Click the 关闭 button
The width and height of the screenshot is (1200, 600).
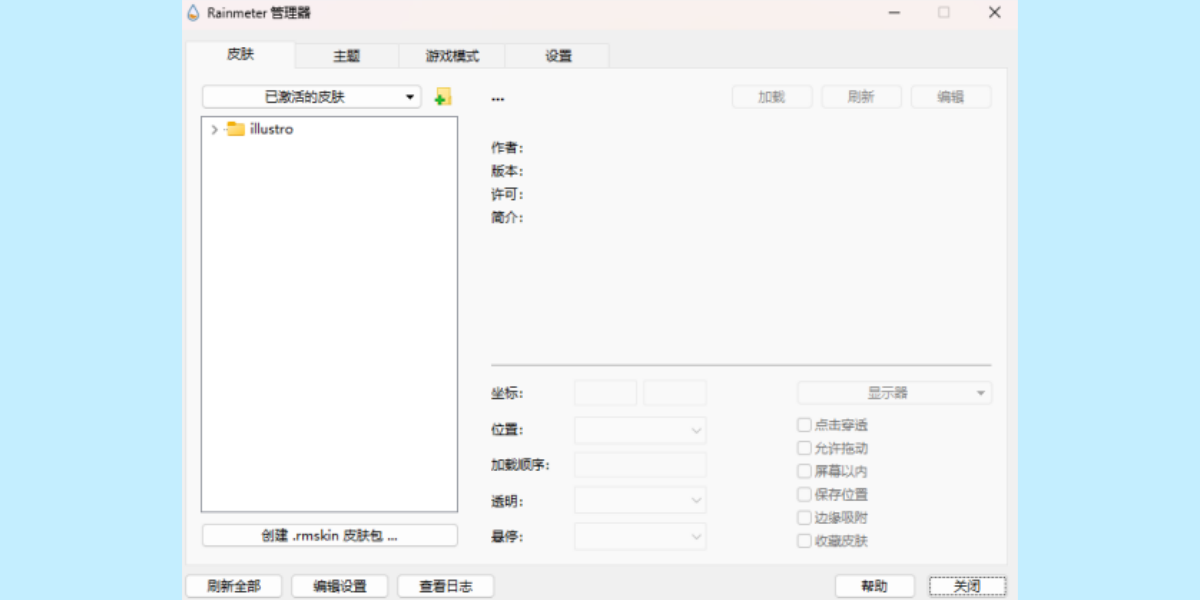967,586
